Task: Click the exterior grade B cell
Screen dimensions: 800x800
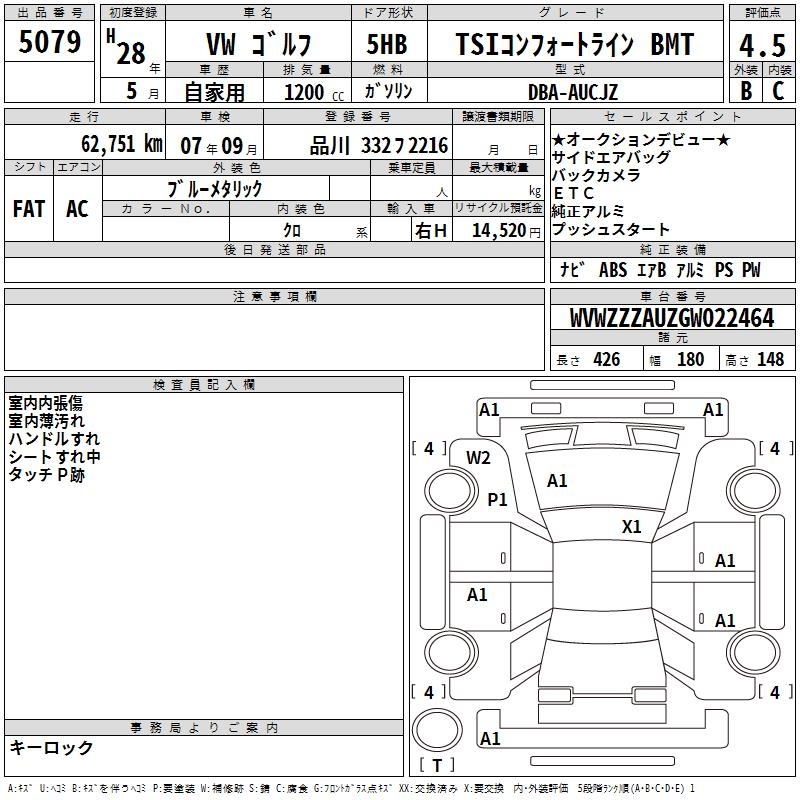Action: point(745,90)
